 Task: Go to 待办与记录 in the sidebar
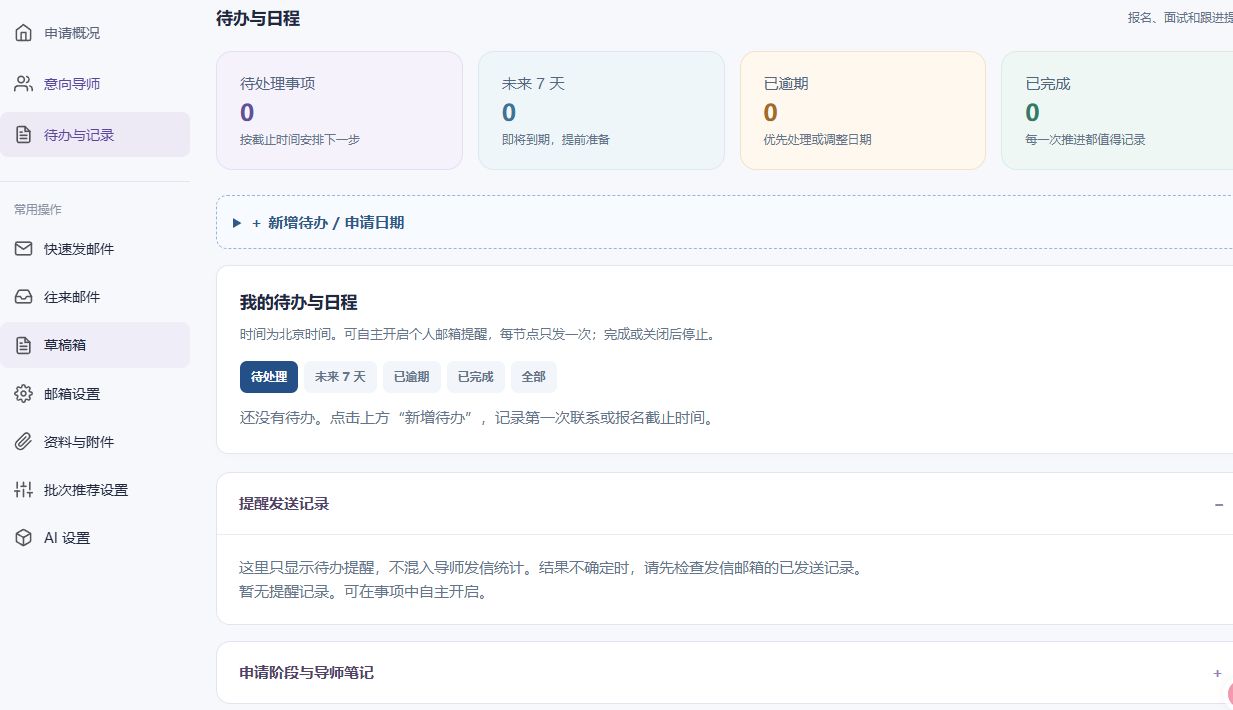[x=95, y=135]
